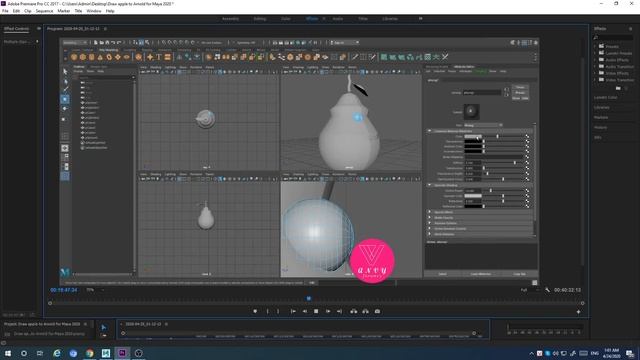Export frame with the camera icon
The height and width of the screenshot is (360, 640).
377,311
